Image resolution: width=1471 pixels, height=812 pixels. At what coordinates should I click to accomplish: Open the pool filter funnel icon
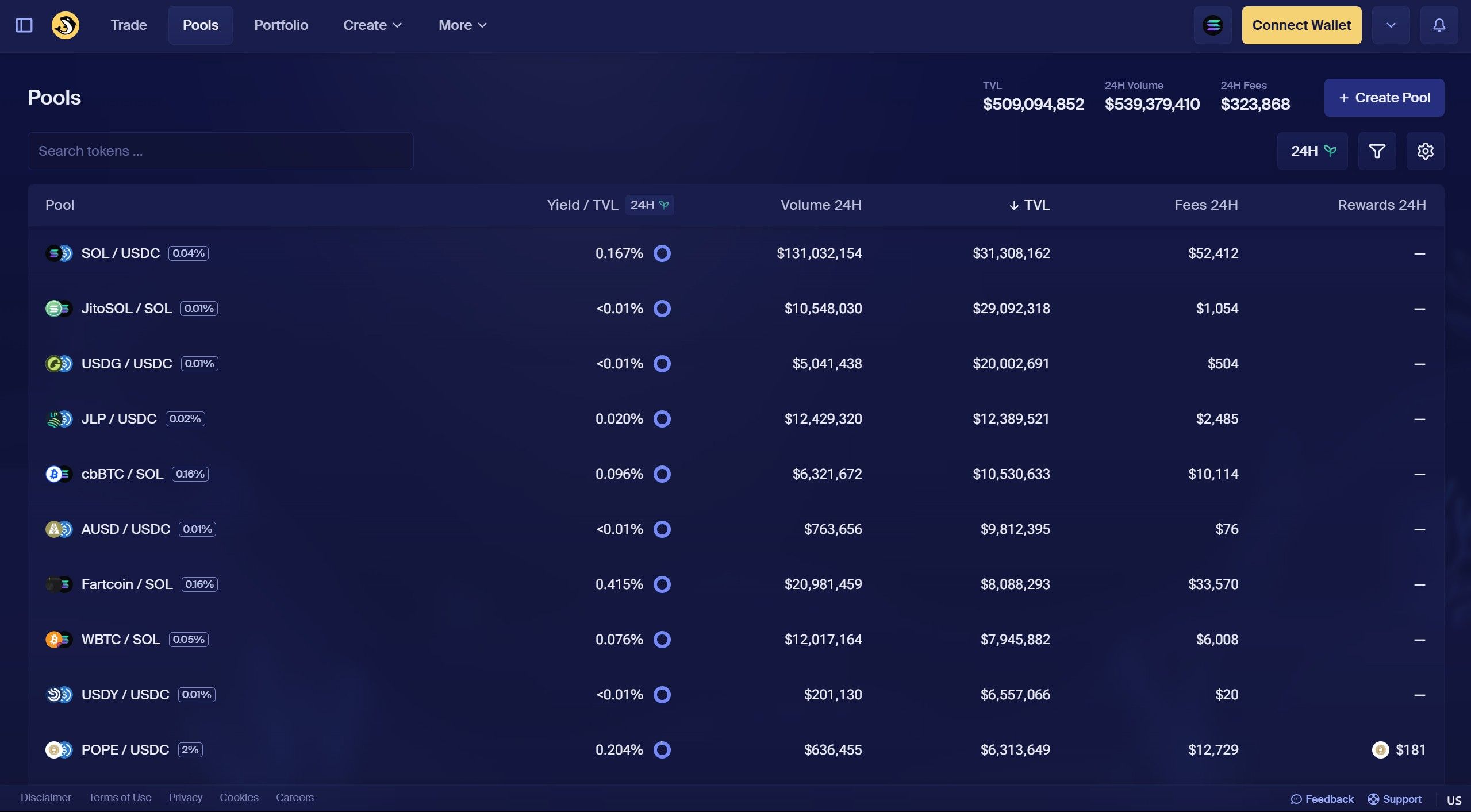(1377, 151)
